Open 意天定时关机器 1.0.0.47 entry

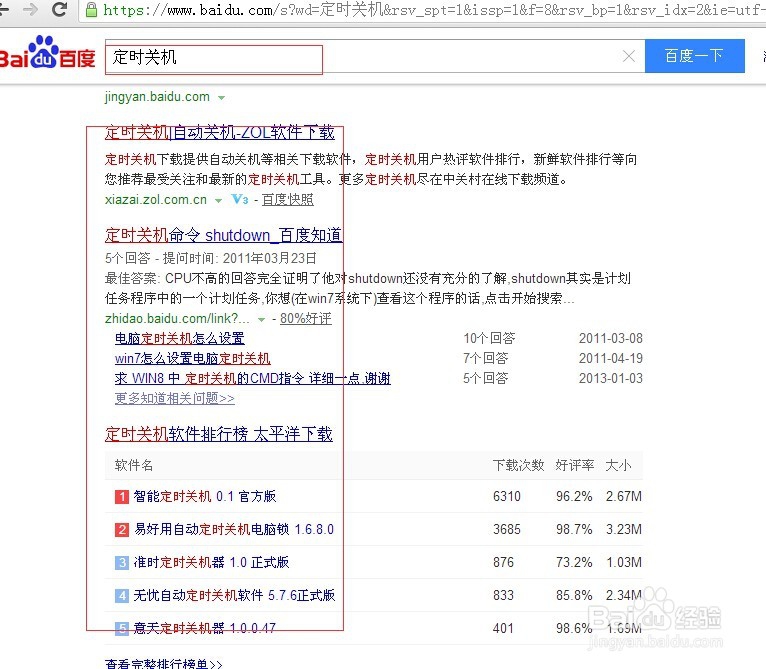click(205, 627)
